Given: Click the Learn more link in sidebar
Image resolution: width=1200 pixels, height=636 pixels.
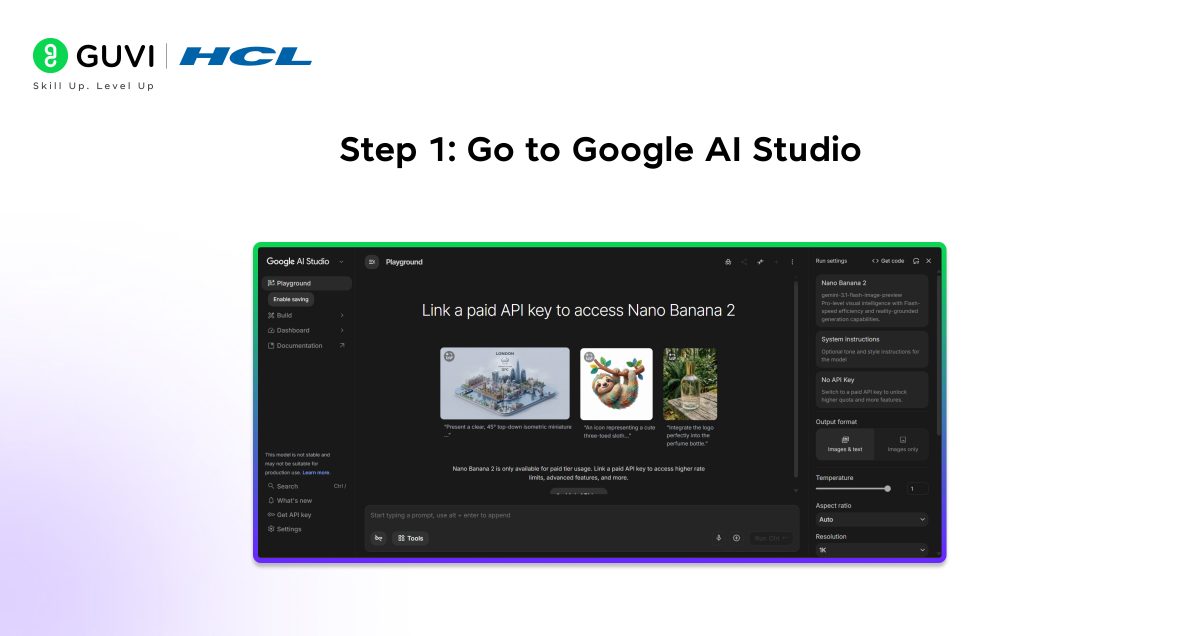Looking at the screenshot, I should [x=316, y=472].
